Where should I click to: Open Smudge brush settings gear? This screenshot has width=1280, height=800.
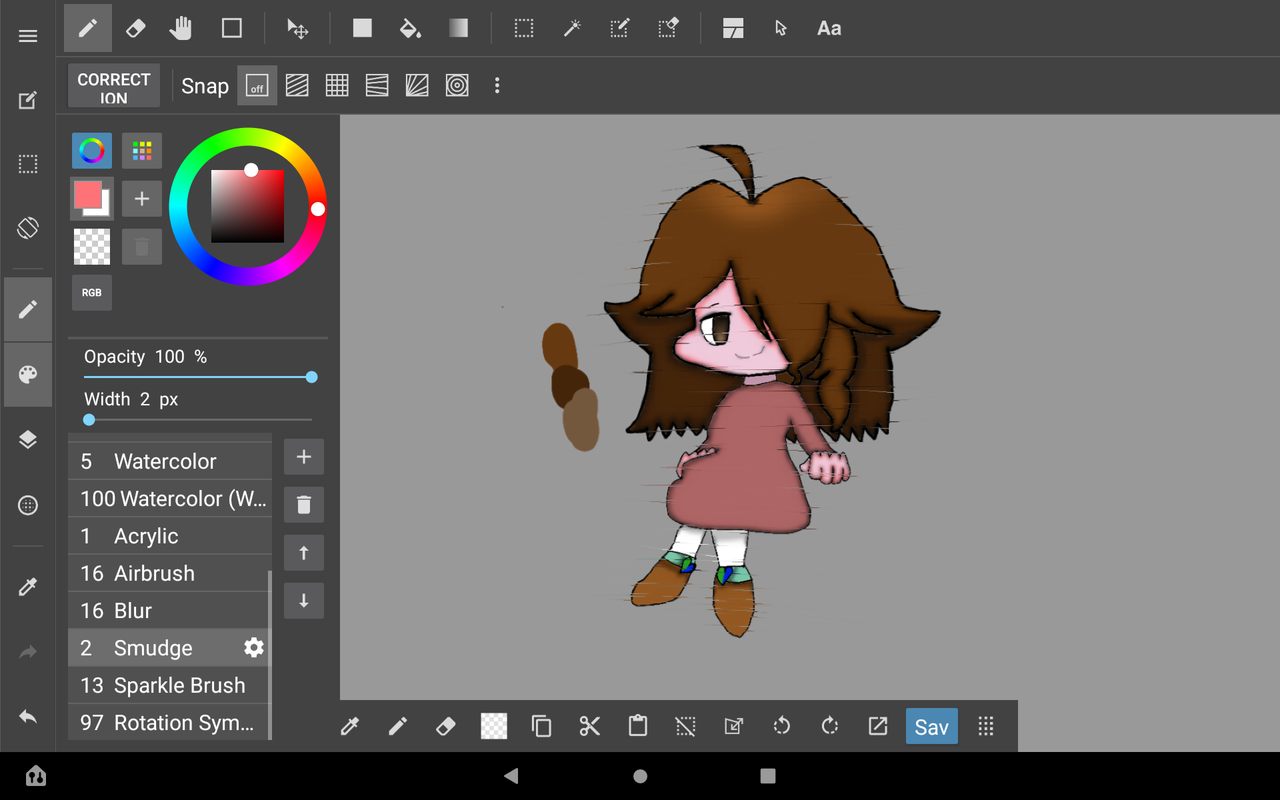tap(254, 648)
